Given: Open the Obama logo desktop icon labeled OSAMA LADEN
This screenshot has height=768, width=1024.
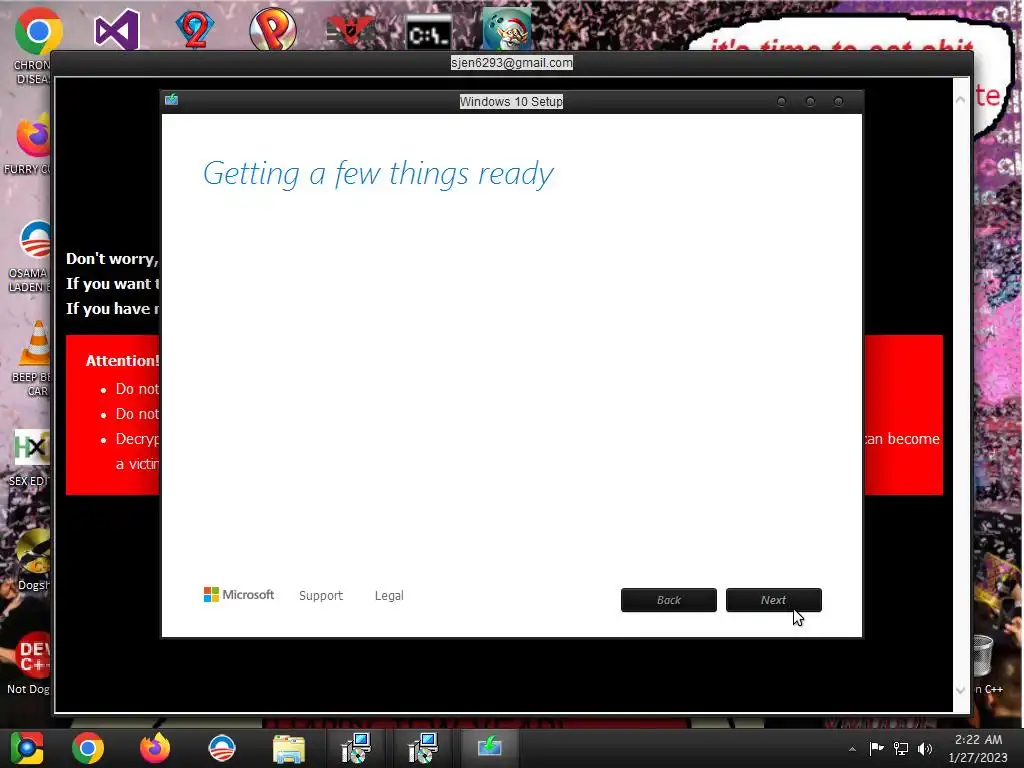Looking at the screenshot, I should click(34, 240).
